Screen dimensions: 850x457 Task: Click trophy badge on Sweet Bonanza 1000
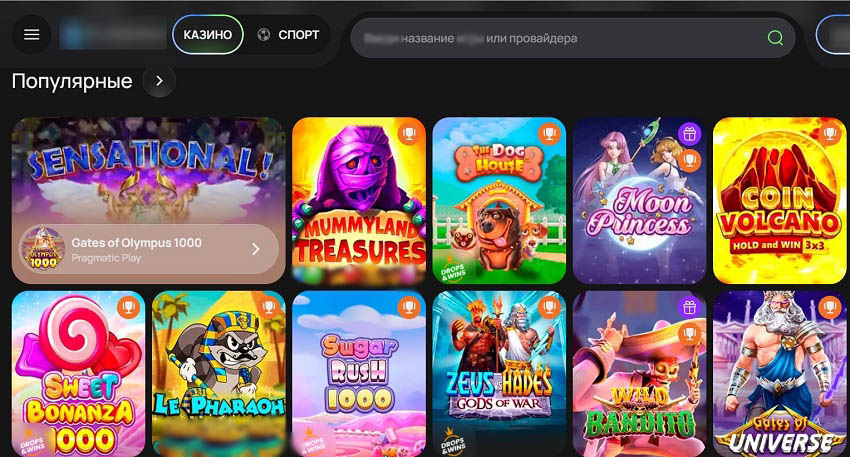(x=128, y=307)
